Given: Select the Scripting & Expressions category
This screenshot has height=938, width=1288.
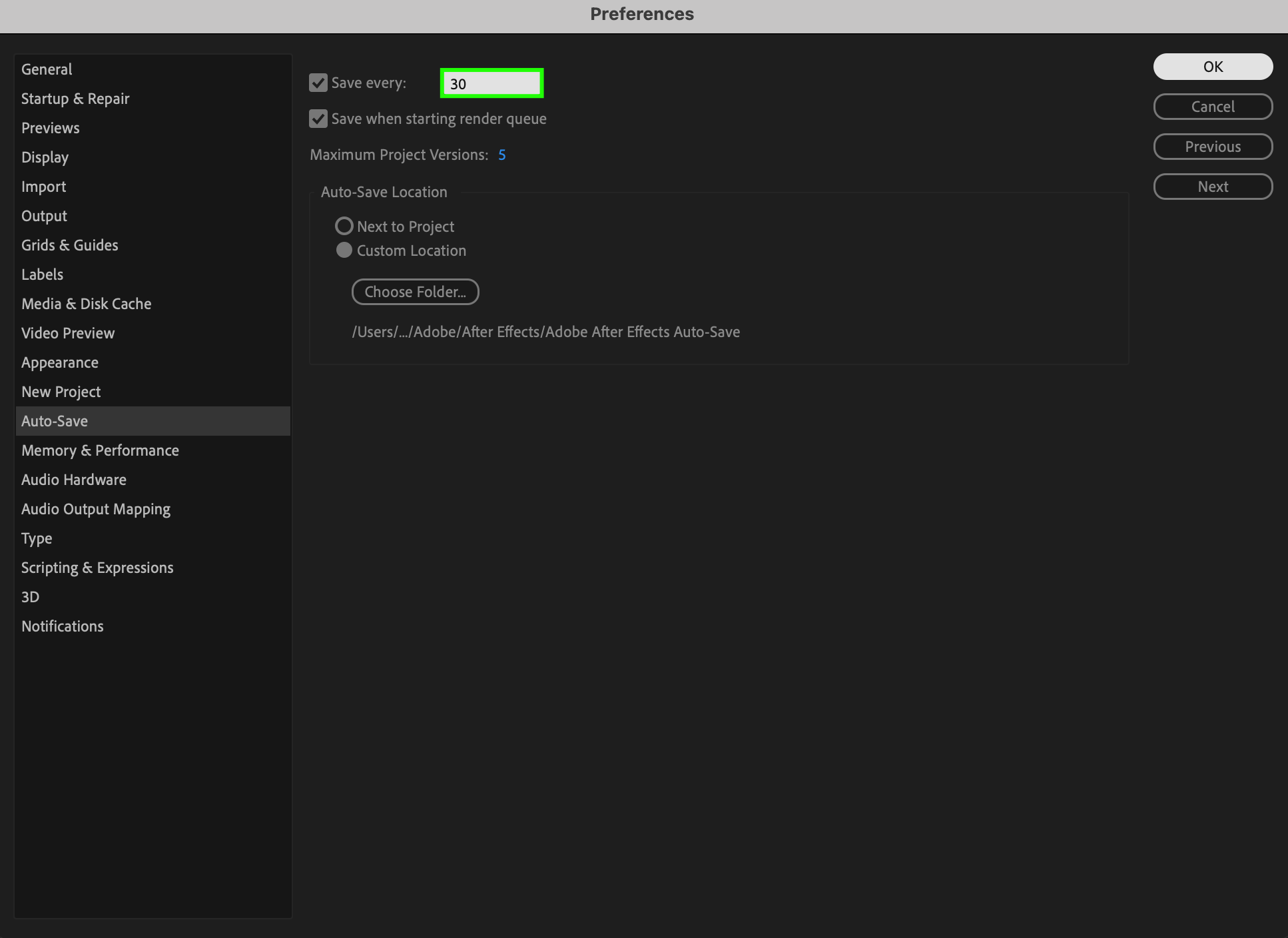Looking at the screenshot, I should pyautogui.click(x=97, y=568).
